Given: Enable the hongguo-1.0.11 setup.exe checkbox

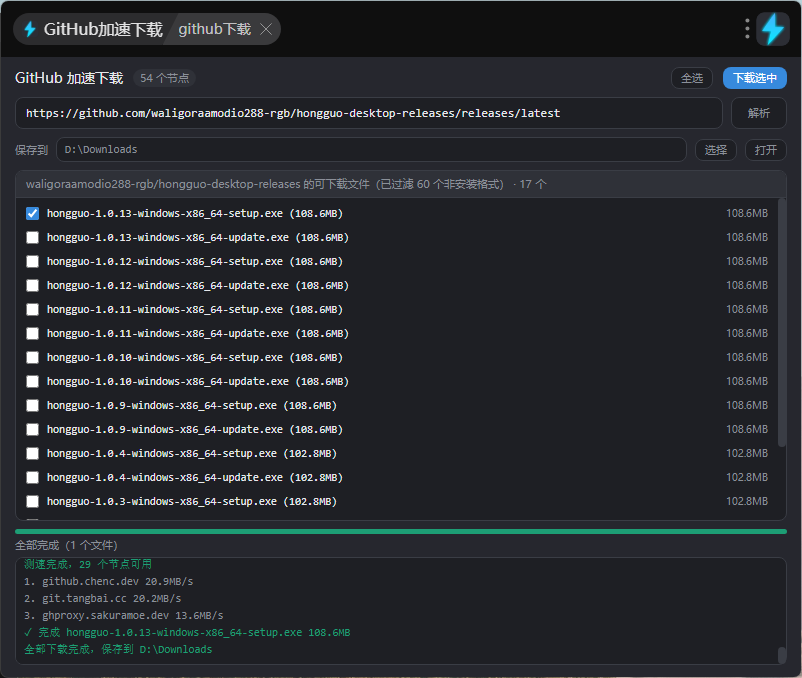Looking at the screenshot, I should point(32,309).
